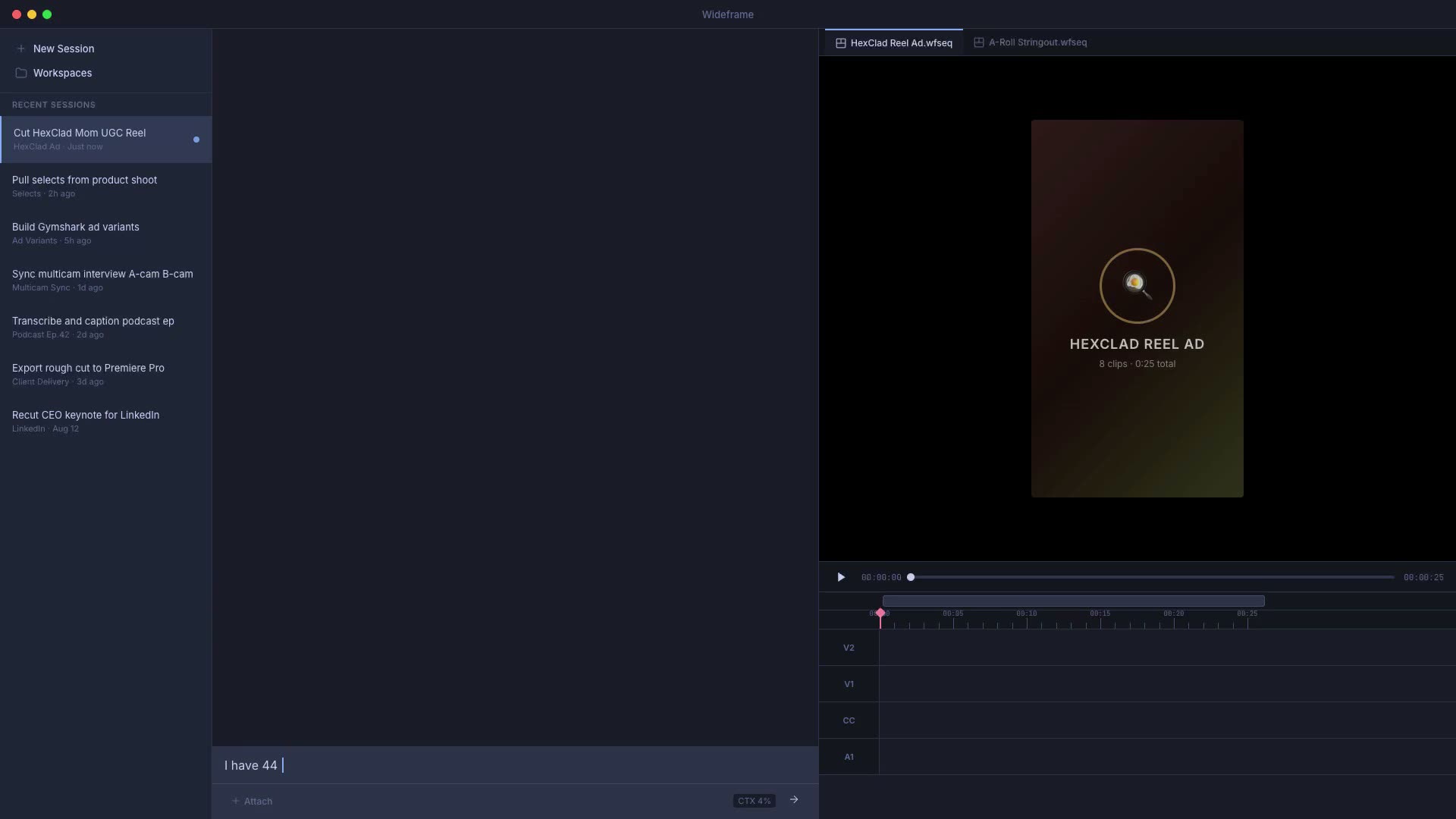Click the Wideframe window title
Image resolution: width=1456 pixels, height=819 pixels.
(x=727, y=14)
